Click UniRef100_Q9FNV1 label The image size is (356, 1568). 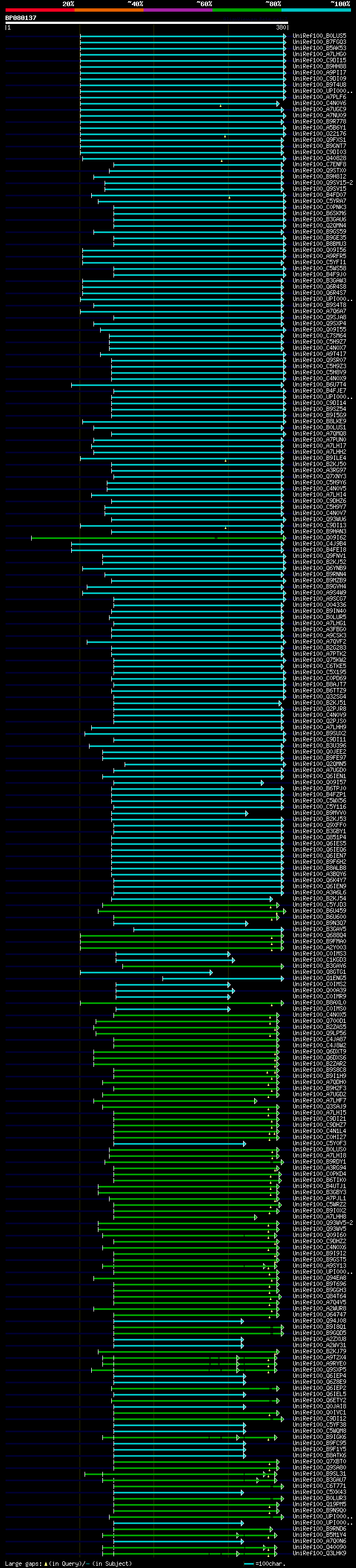click(319, 556)
